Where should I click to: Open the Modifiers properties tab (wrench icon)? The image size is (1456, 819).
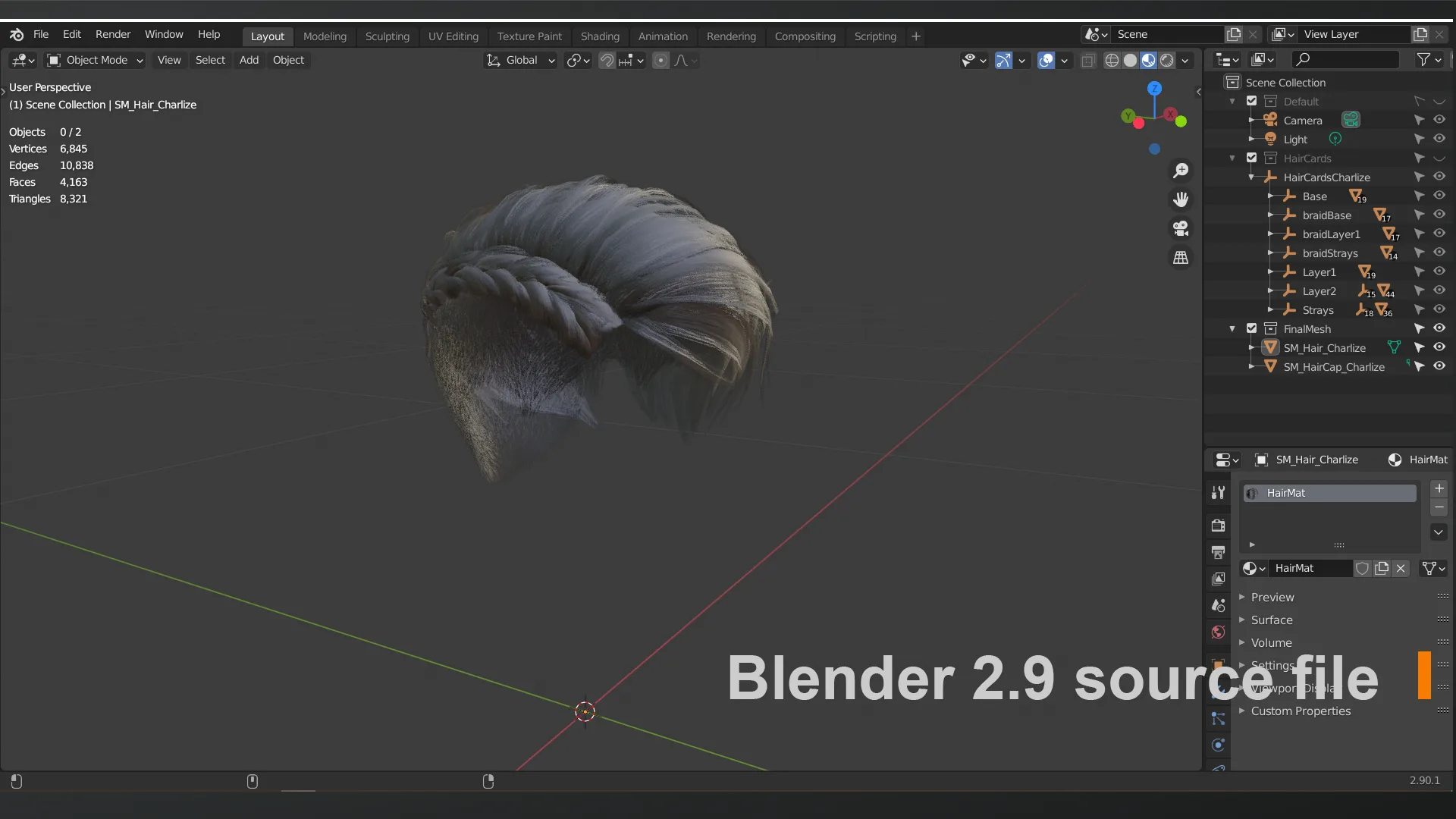(1219, 493)
